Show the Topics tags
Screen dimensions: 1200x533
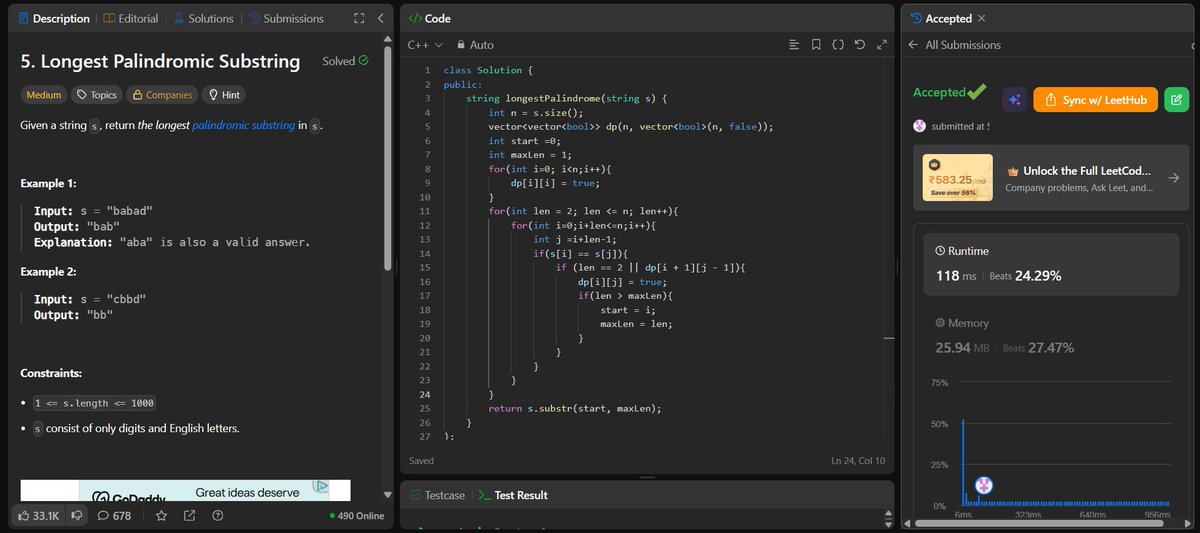[97, 95]
